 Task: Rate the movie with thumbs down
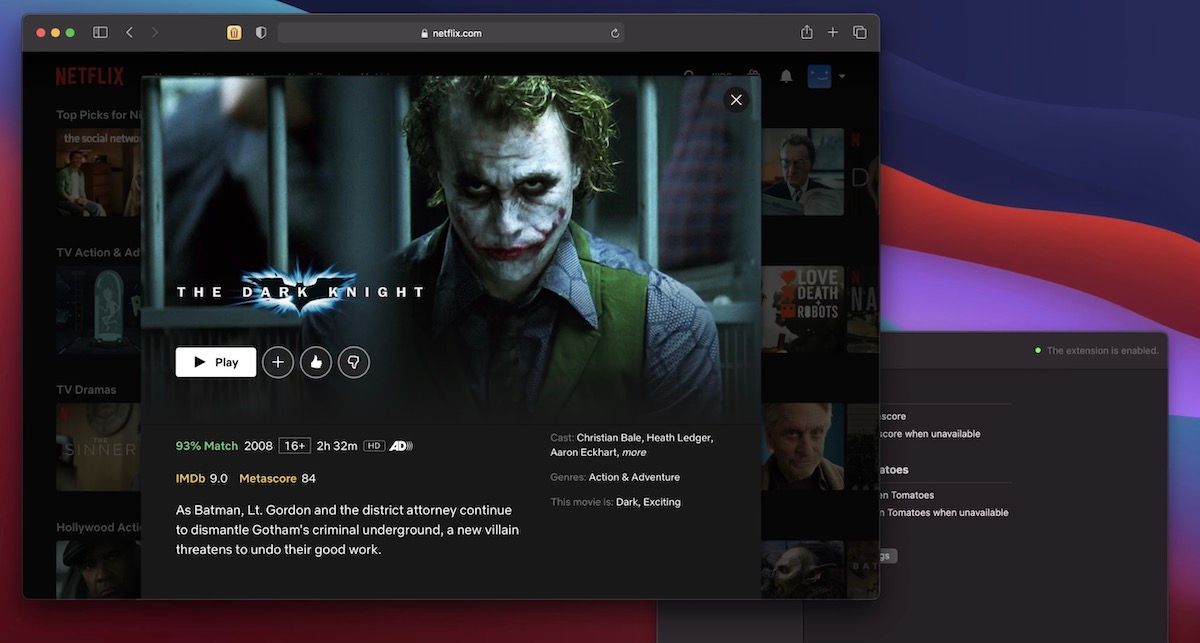354,362
